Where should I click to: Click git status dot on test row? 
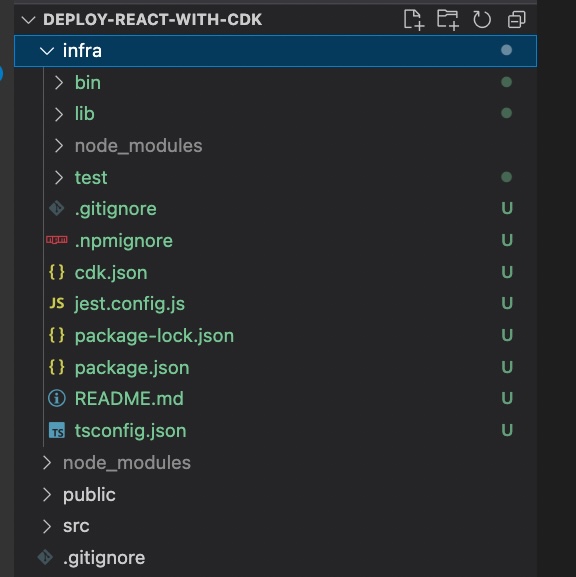[x=506, y=177]
